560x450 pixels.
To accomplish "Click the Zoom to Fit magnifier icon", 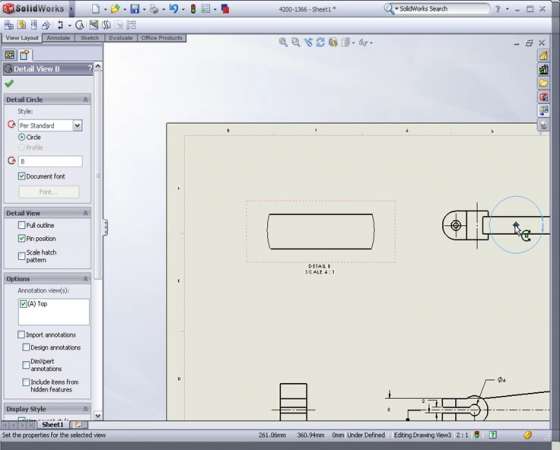I will (x=283, y=42).
